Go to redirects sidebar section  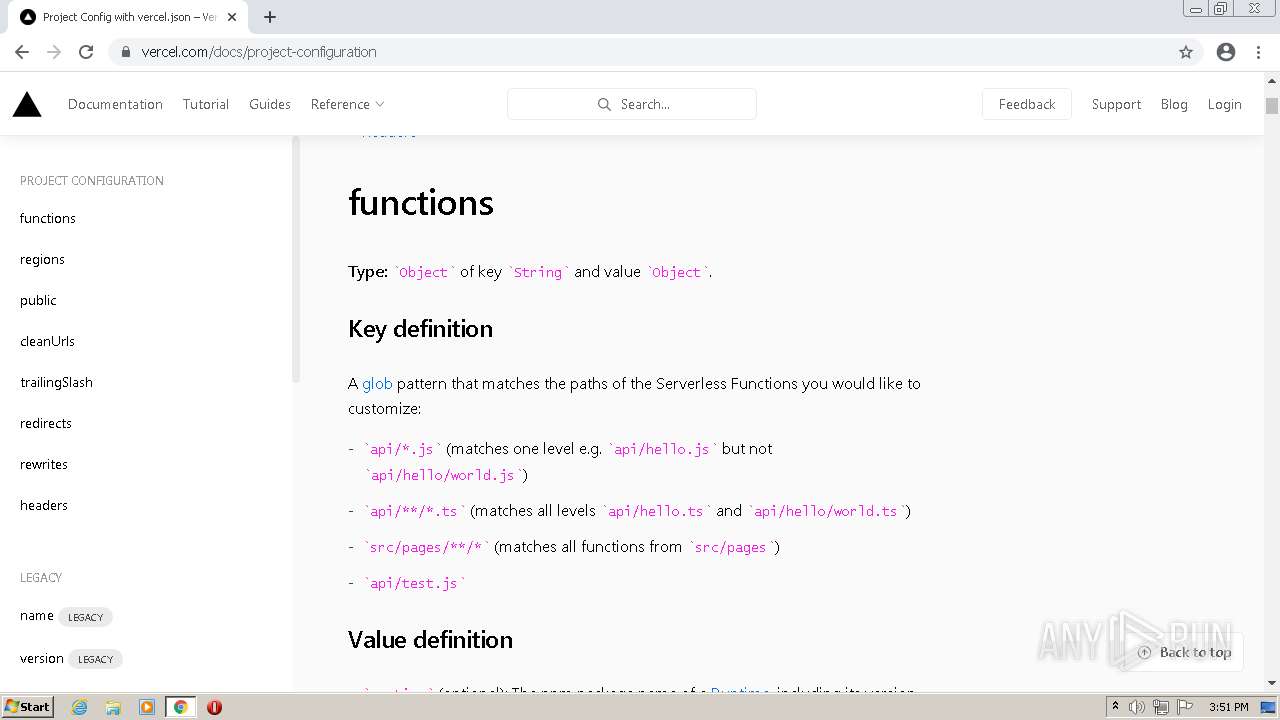click(x=46, y=423)
